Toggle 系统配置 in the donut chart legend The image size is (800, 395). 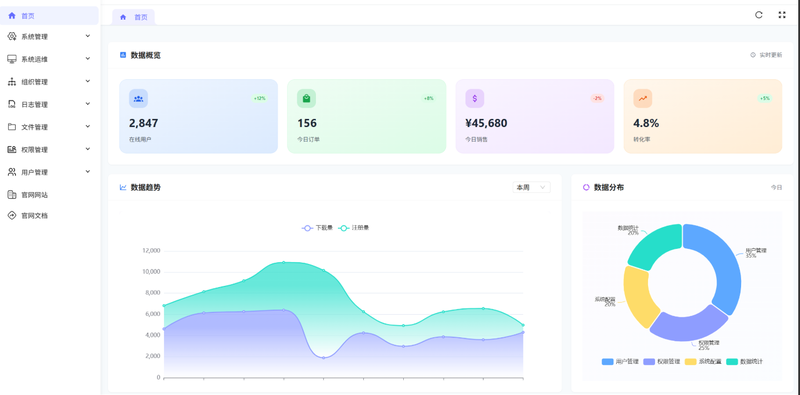tap(703, 361)
